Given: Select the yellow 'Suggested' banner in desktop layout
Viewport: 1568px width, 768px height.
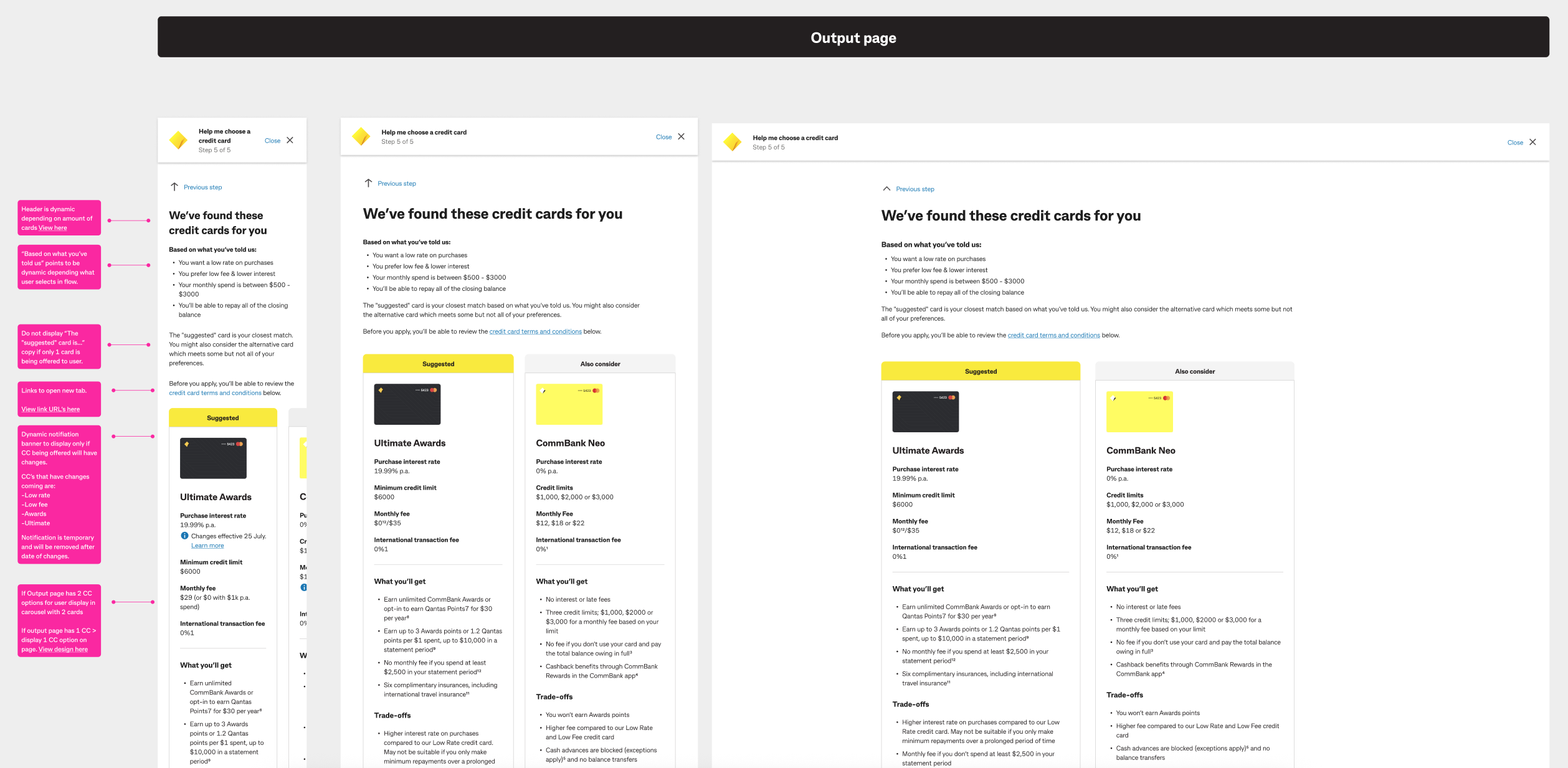Looking at the screenshot, I should tap(981, 371).
